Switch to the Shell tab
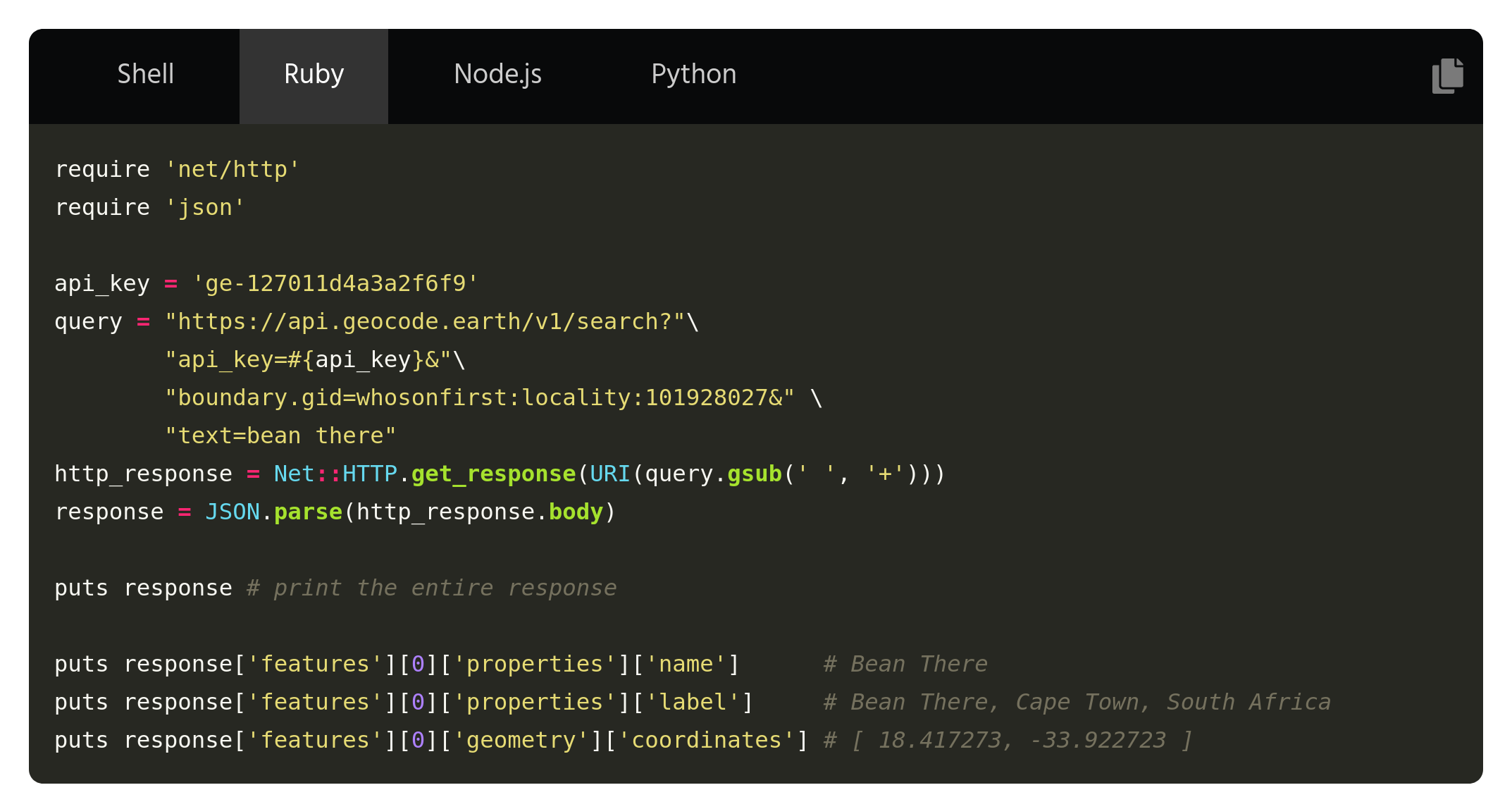This screenshot has width=1512, height=809. pos(145,74)
